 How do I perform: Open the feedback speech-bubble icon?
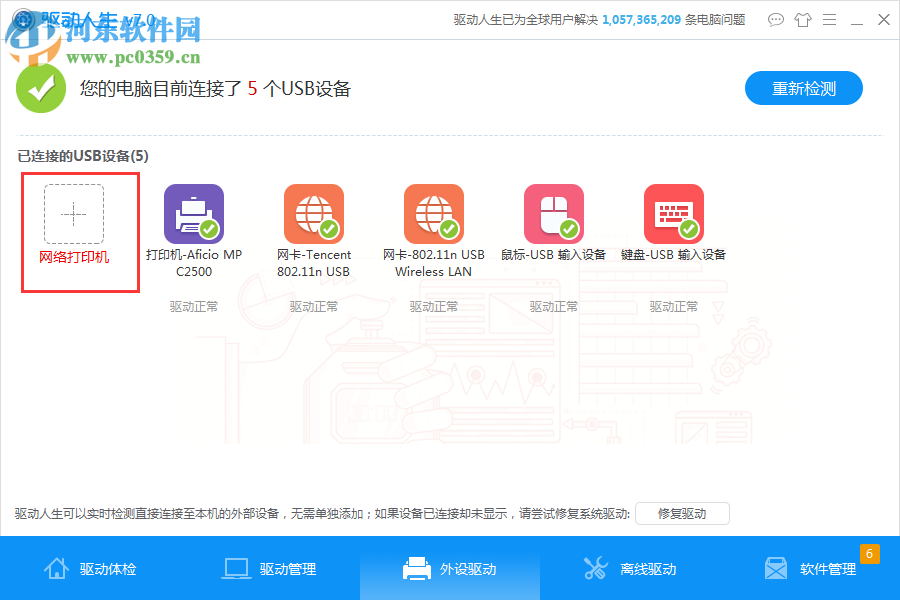point(776,19)
